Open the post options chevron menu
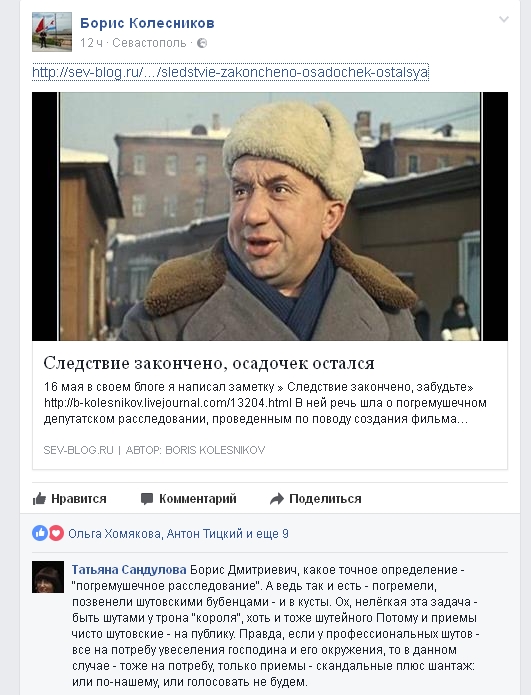Viewport: 531px width, 695px height. (504, 20)
